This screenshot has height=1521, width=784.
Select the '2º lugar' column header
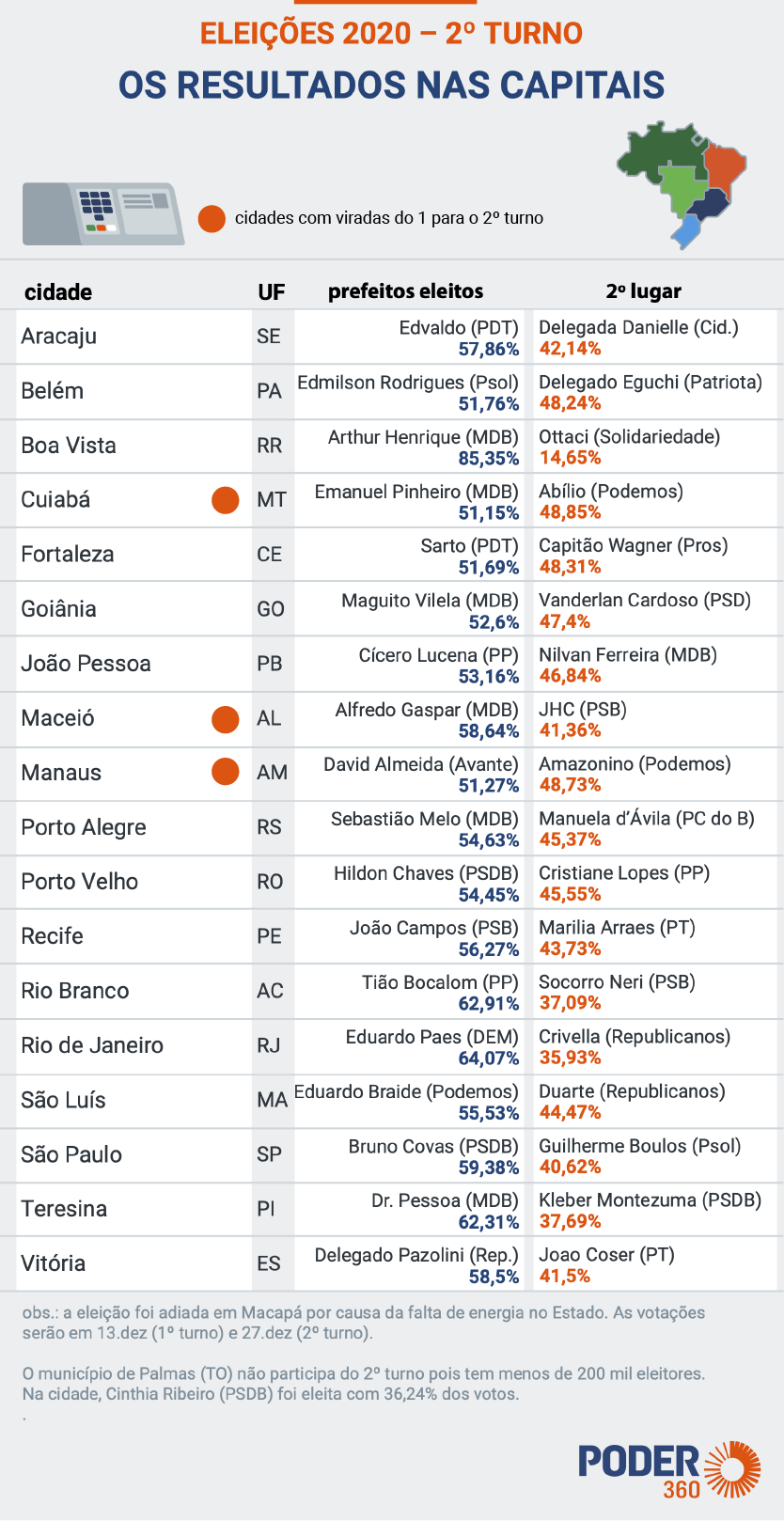(643, 291)
